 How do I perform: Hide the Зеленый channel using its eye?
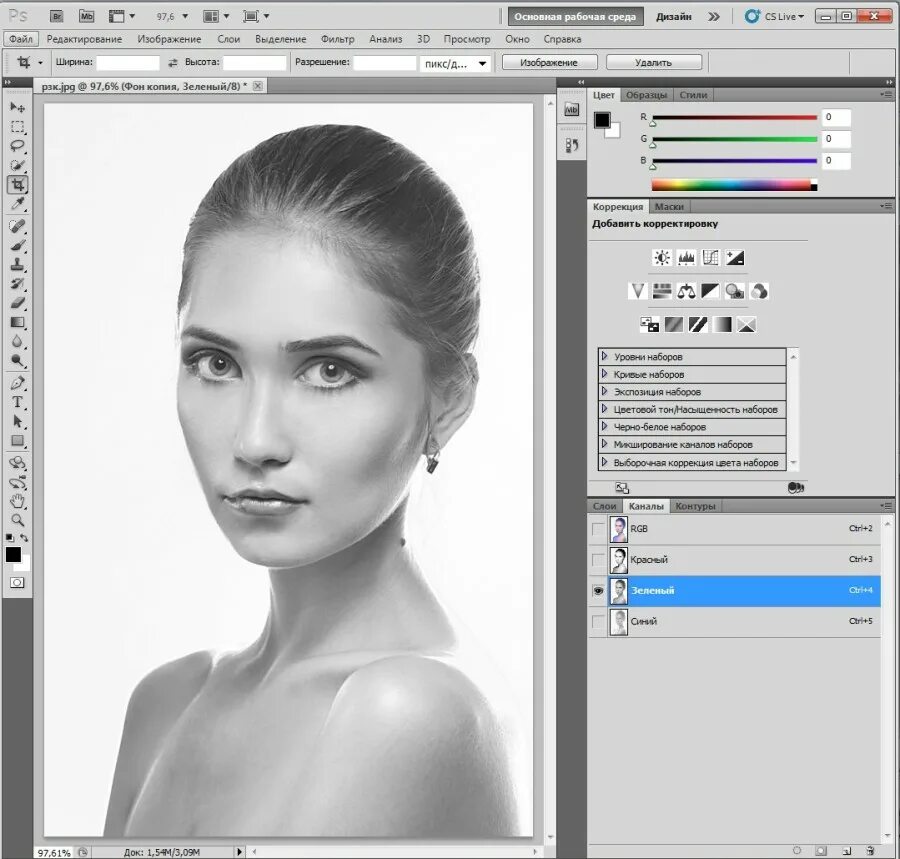coord(598,591)
